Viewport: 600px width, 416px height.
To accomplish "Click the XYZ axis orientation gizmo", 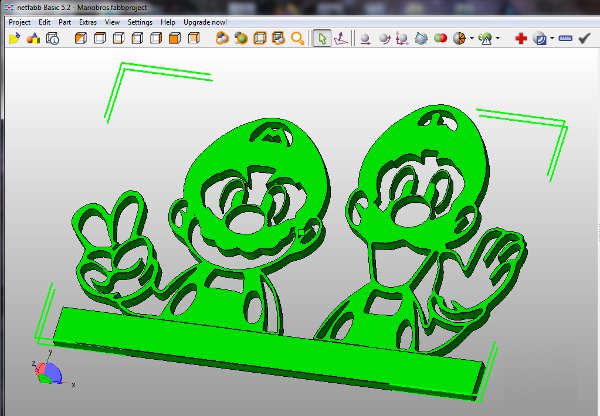I will tap(51, 372).
